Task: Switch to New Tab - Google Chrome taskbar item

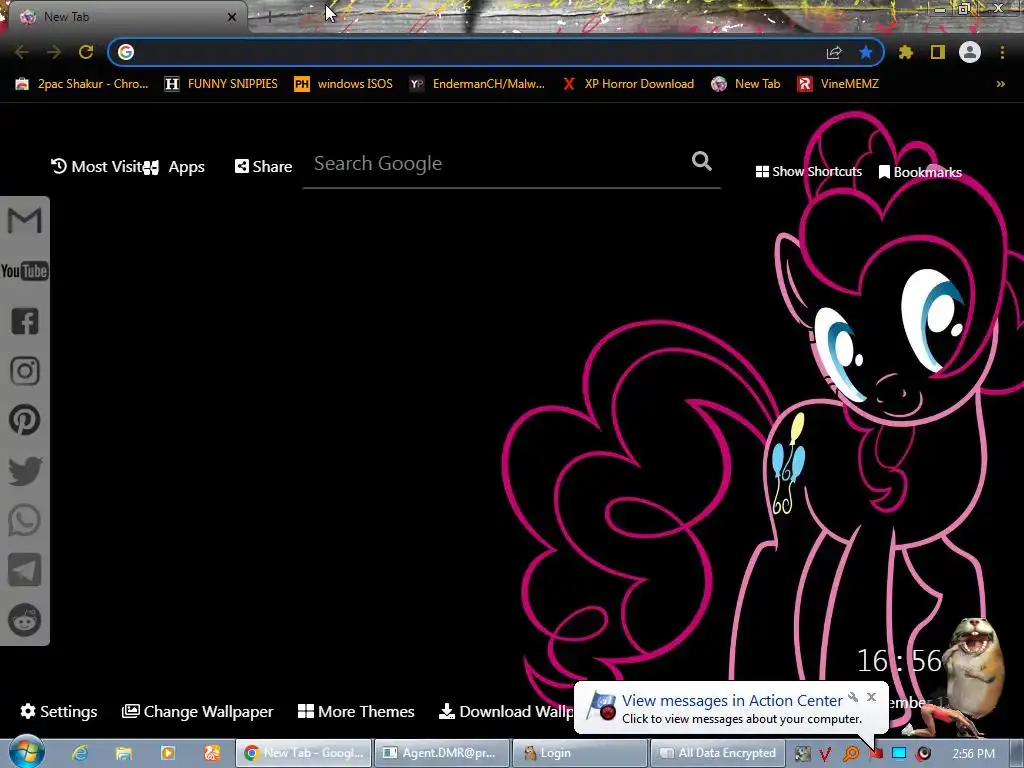Action: 303,753
